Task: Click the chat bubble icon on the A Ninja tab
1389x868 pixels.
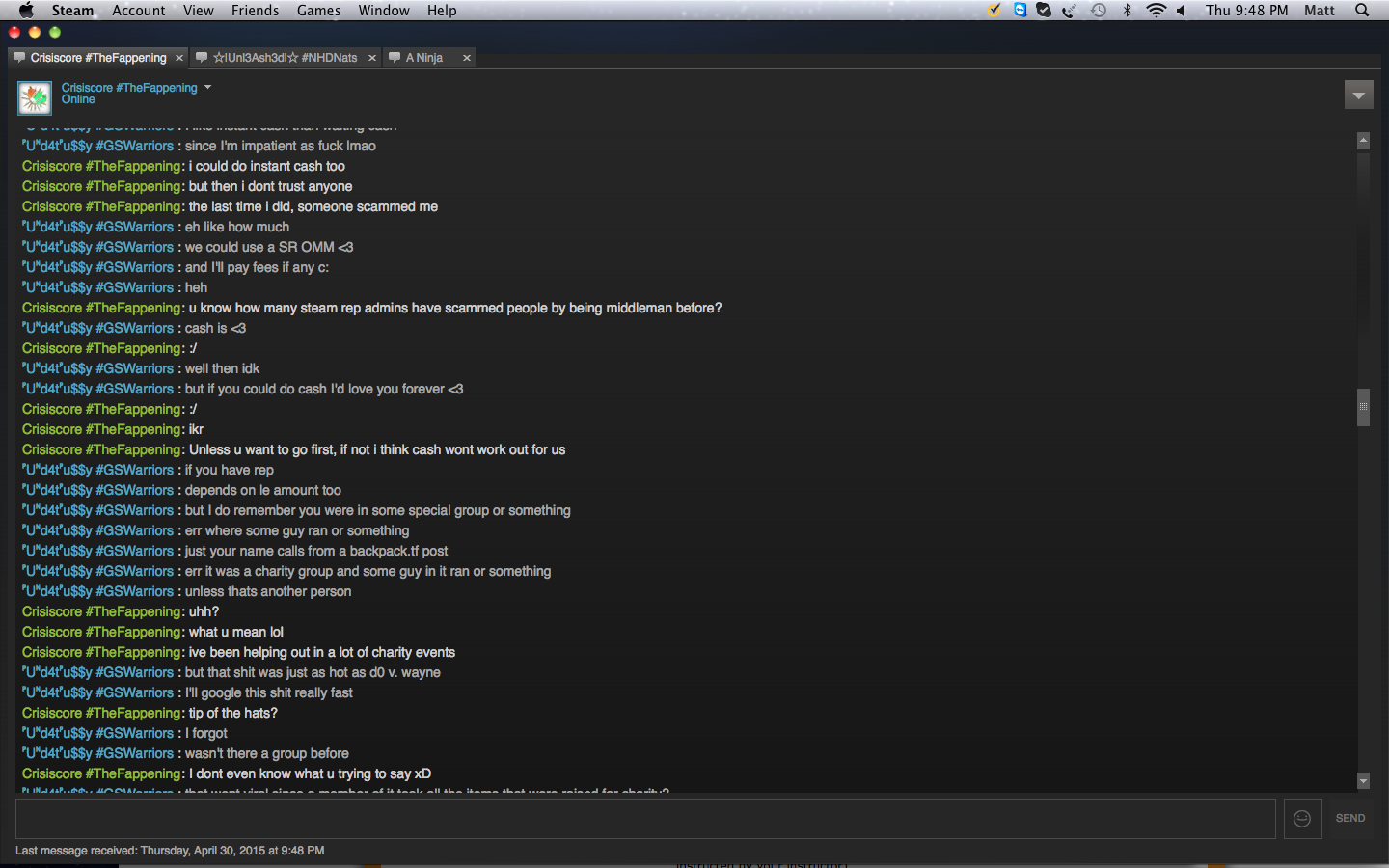Action: (x=395, y=58)
